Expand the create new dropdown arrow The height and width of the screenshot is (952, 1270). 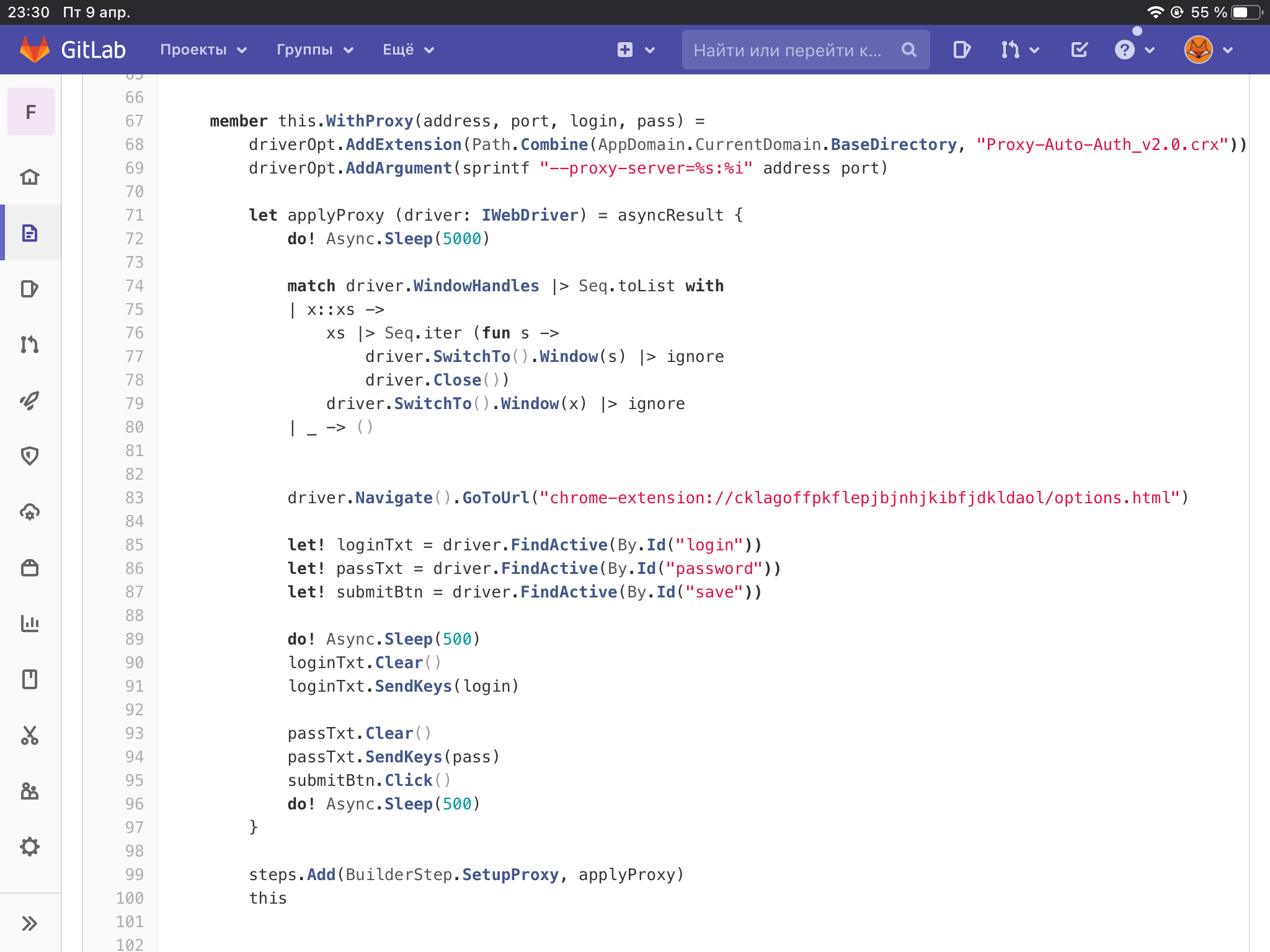pyautogui.click(x=650, y=50)
